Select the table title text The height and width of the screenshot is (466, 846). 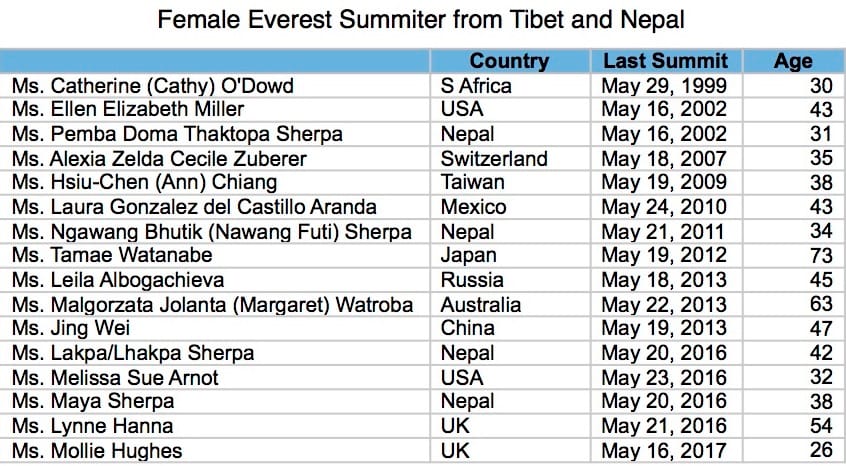pos(422,20)
